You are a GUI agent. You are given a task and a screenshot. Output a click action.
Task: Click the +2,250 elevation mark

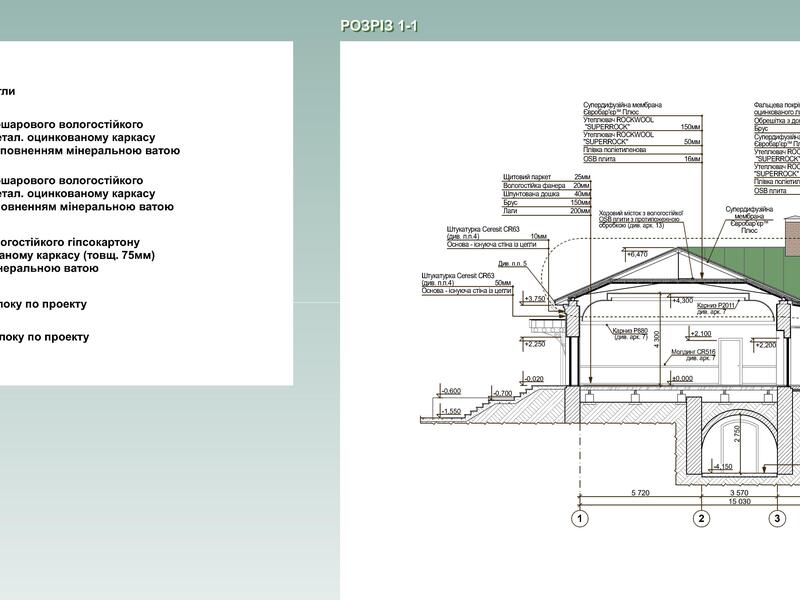[535, 344]
